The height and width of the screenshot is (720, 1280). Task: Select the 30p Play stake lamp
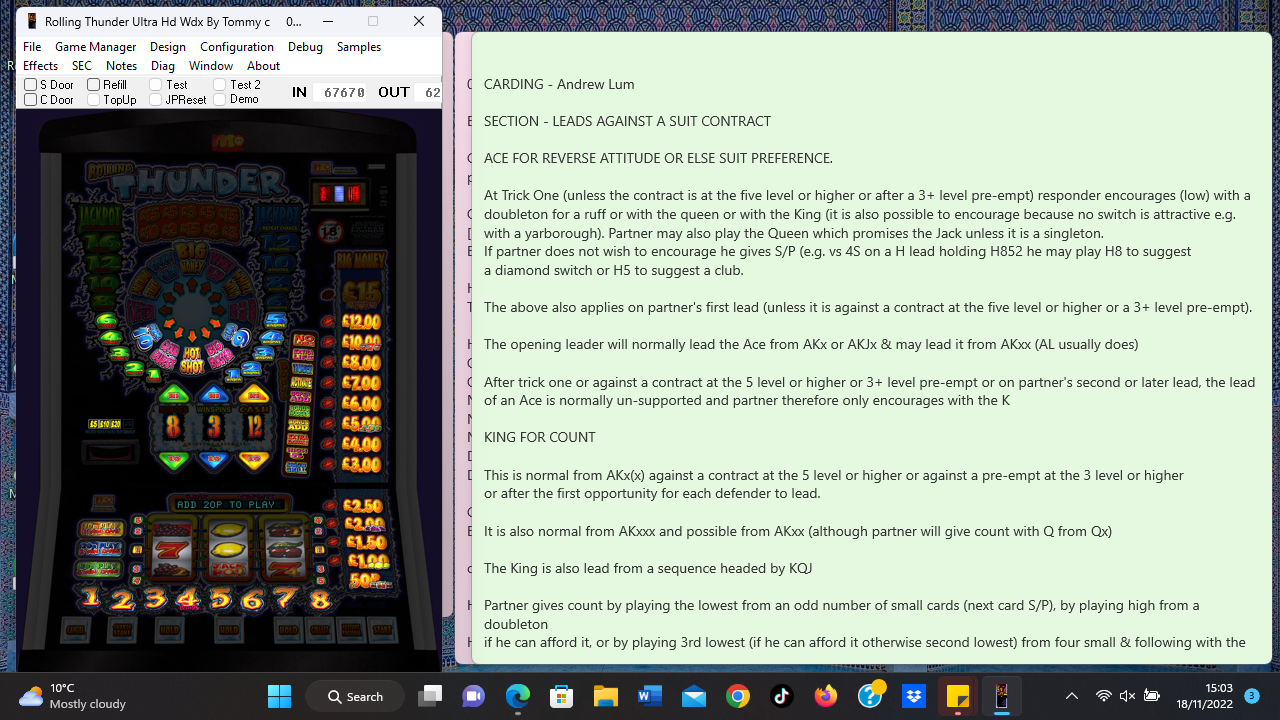point(101,568)
